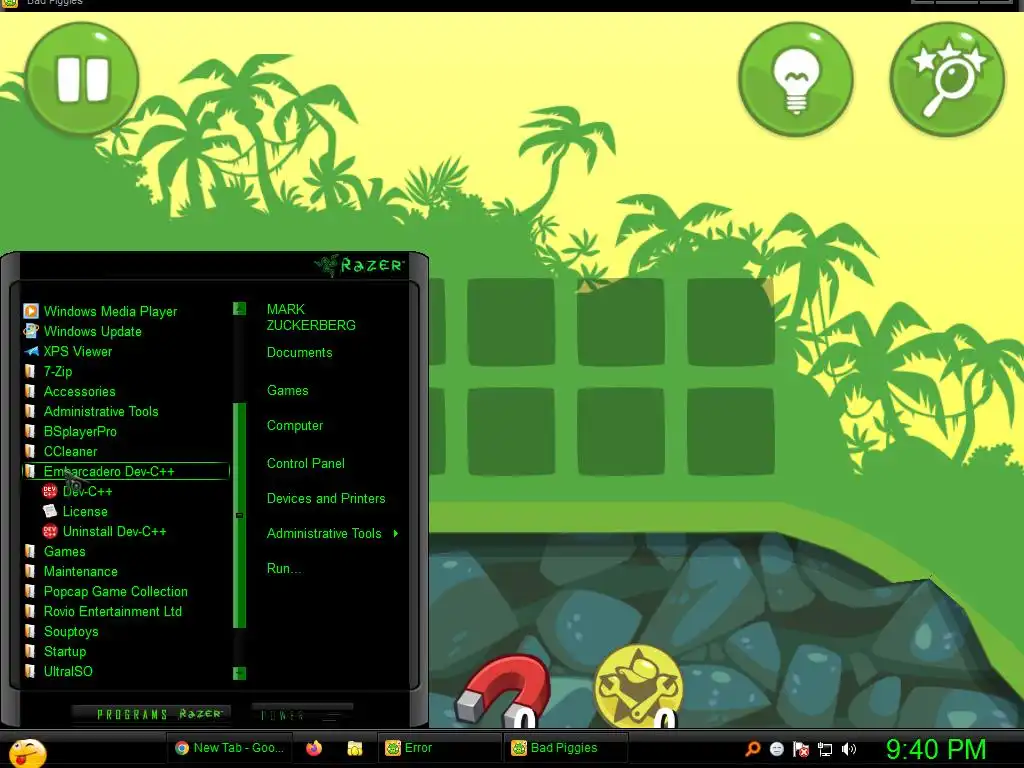Open the network tray icon
The height and width of the screenshot is (768, 1024).
tap(825, 749)
